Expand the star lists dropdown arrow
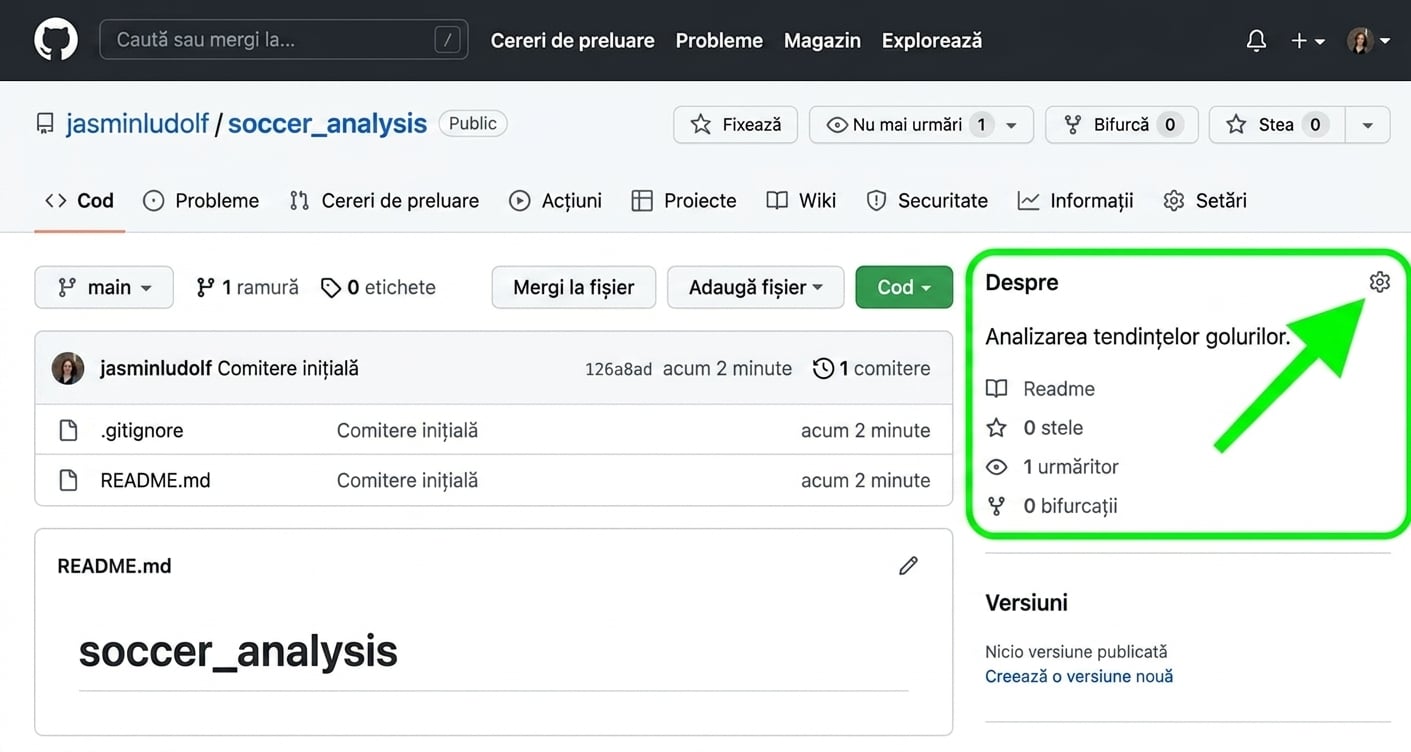Viewport: 1411px width, 752px height. 1368,125
